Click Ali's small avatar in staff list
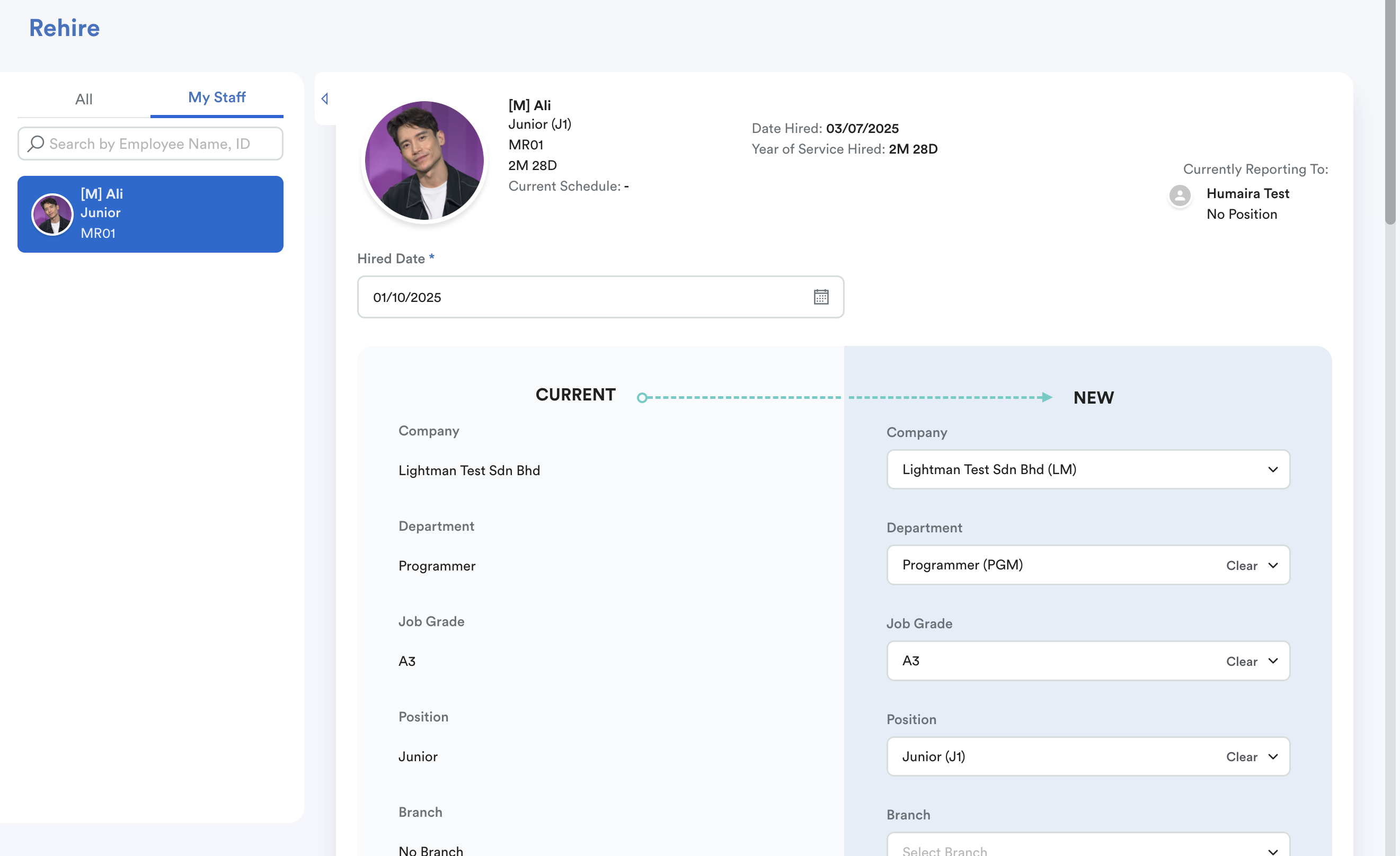 tap(52, 214)
